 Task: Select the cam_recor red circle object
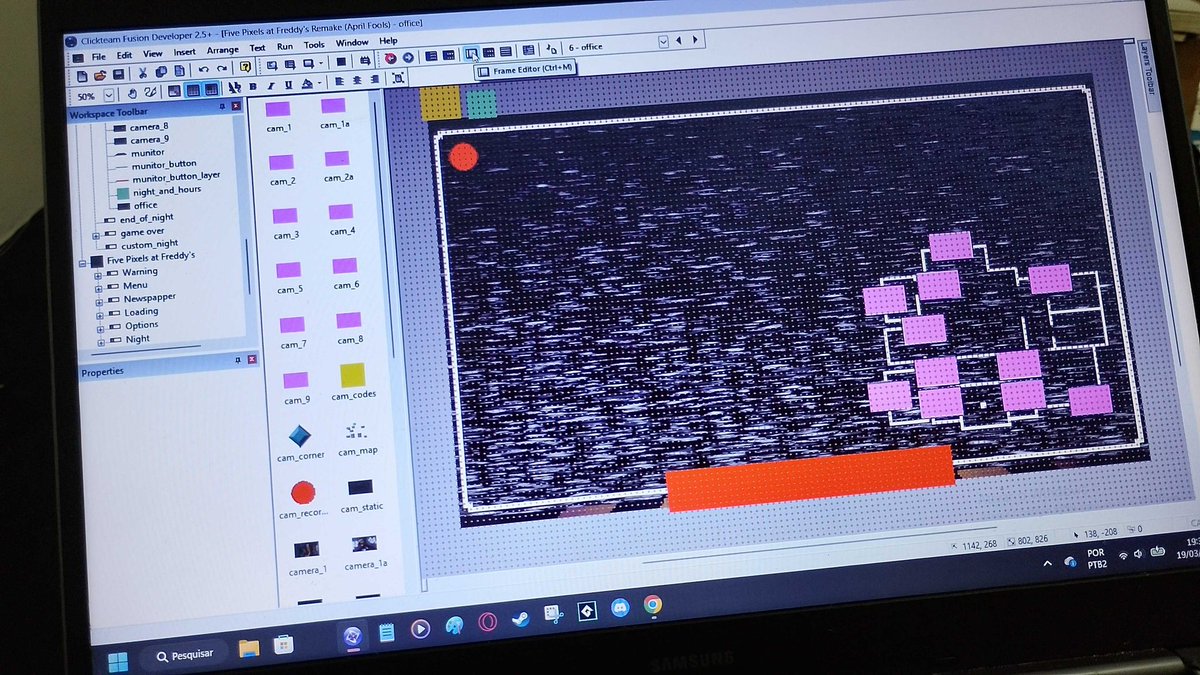pyautogui.click(x=302, y=492)
